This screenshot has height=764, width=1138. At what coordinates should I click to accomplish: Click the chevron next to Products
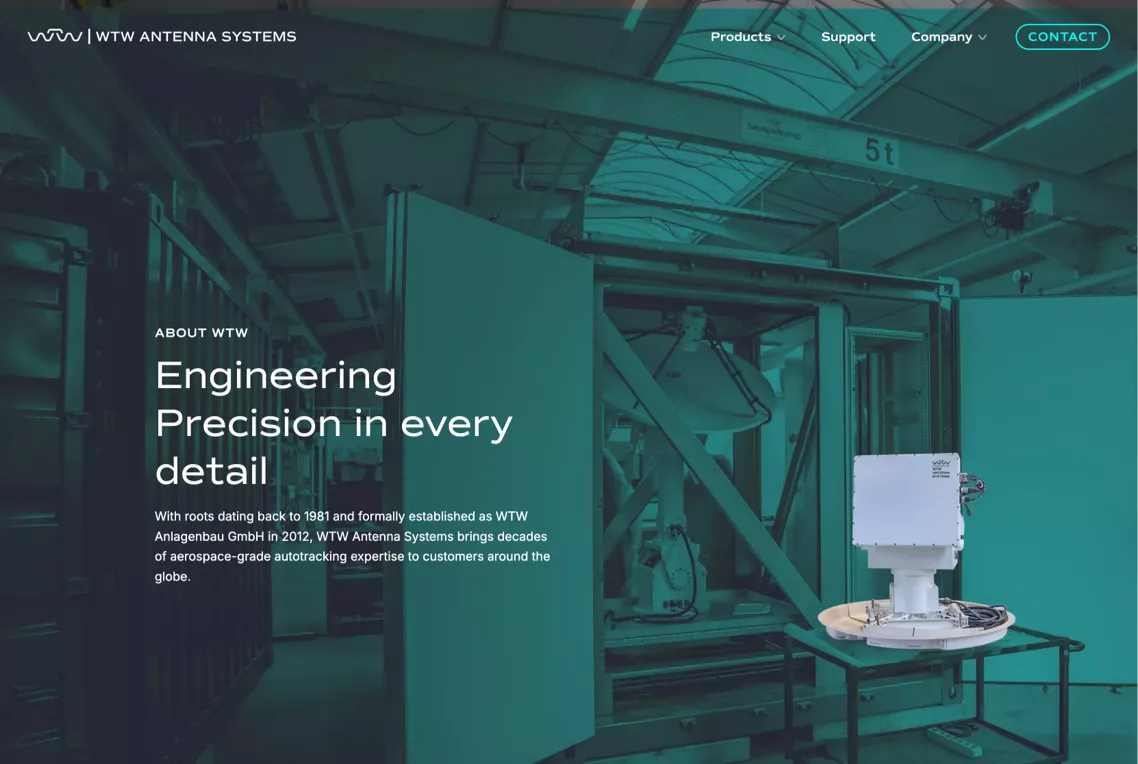coord(781,37)
